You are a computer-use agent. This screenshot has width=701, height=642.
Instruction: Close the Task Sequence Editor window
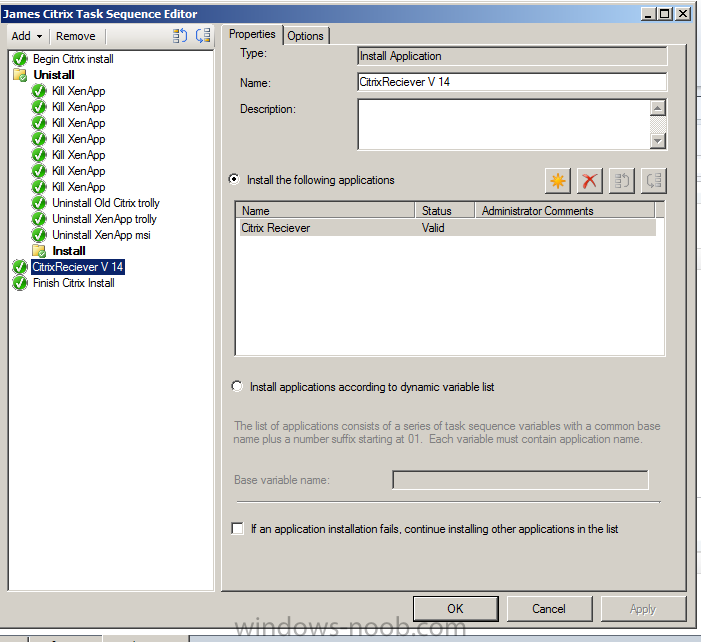[683, 14]
